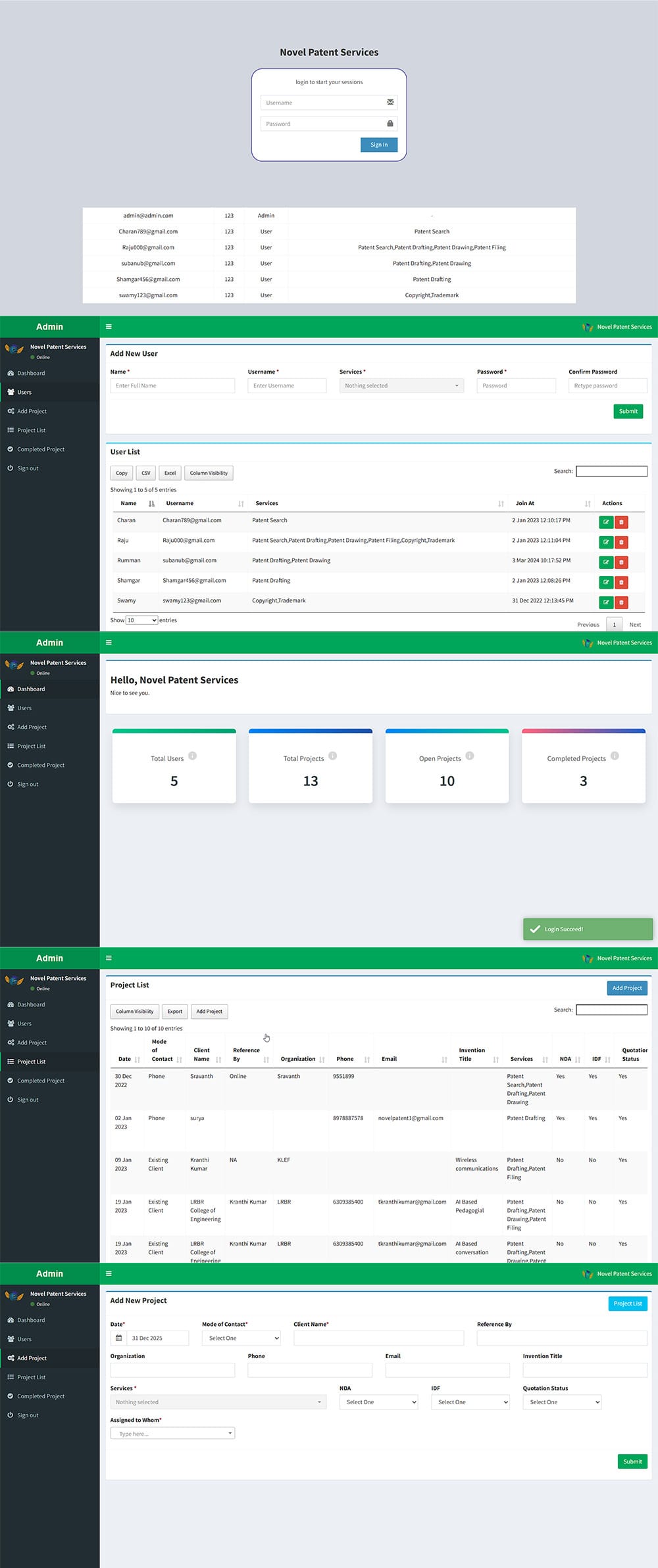The image size is (658, 1568).
Task: Select Sign out in the Add New Project sidebar
Action: click(28, 1415)
